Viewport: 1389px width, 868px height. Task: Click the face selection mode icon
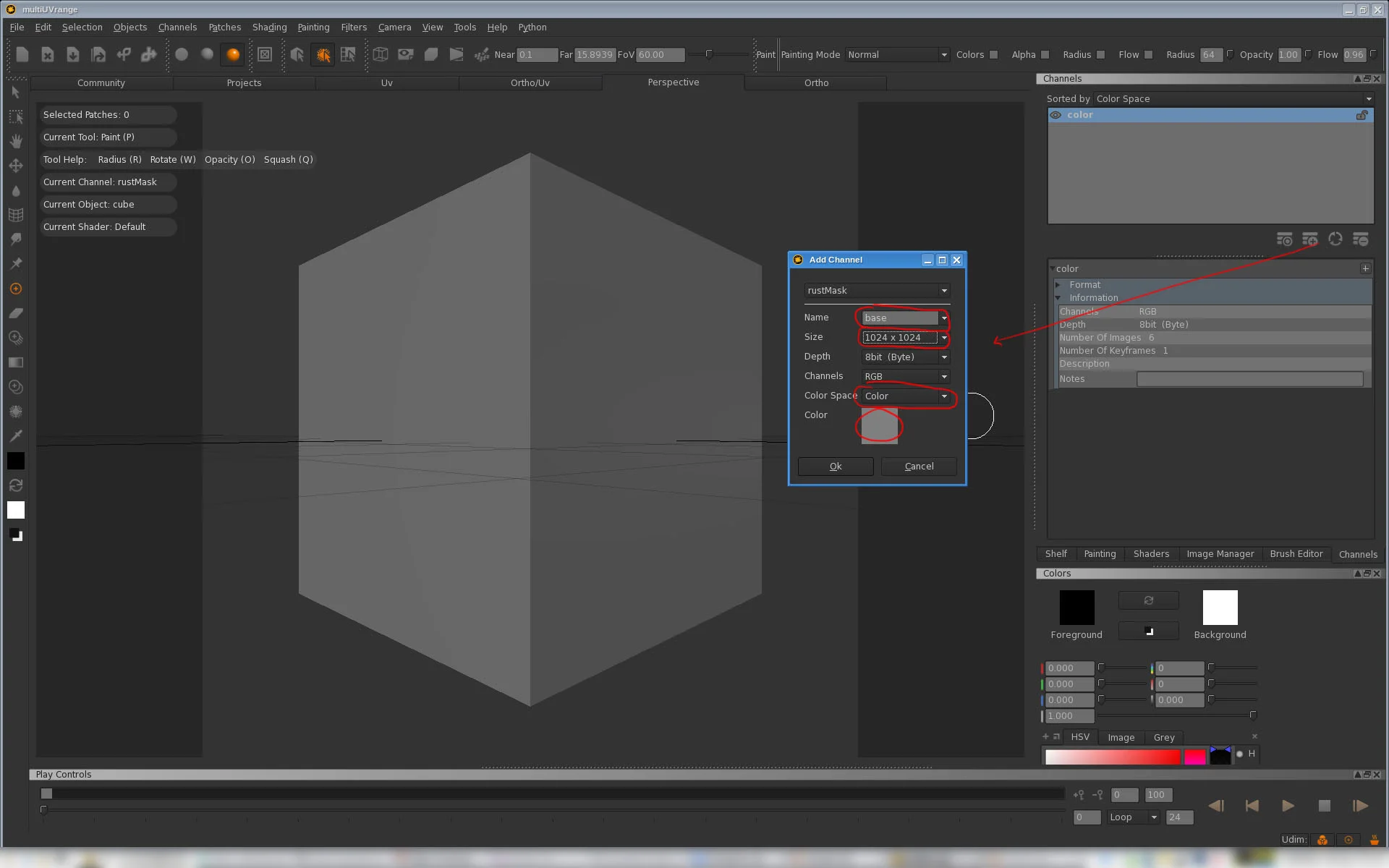tap(349, 54)
